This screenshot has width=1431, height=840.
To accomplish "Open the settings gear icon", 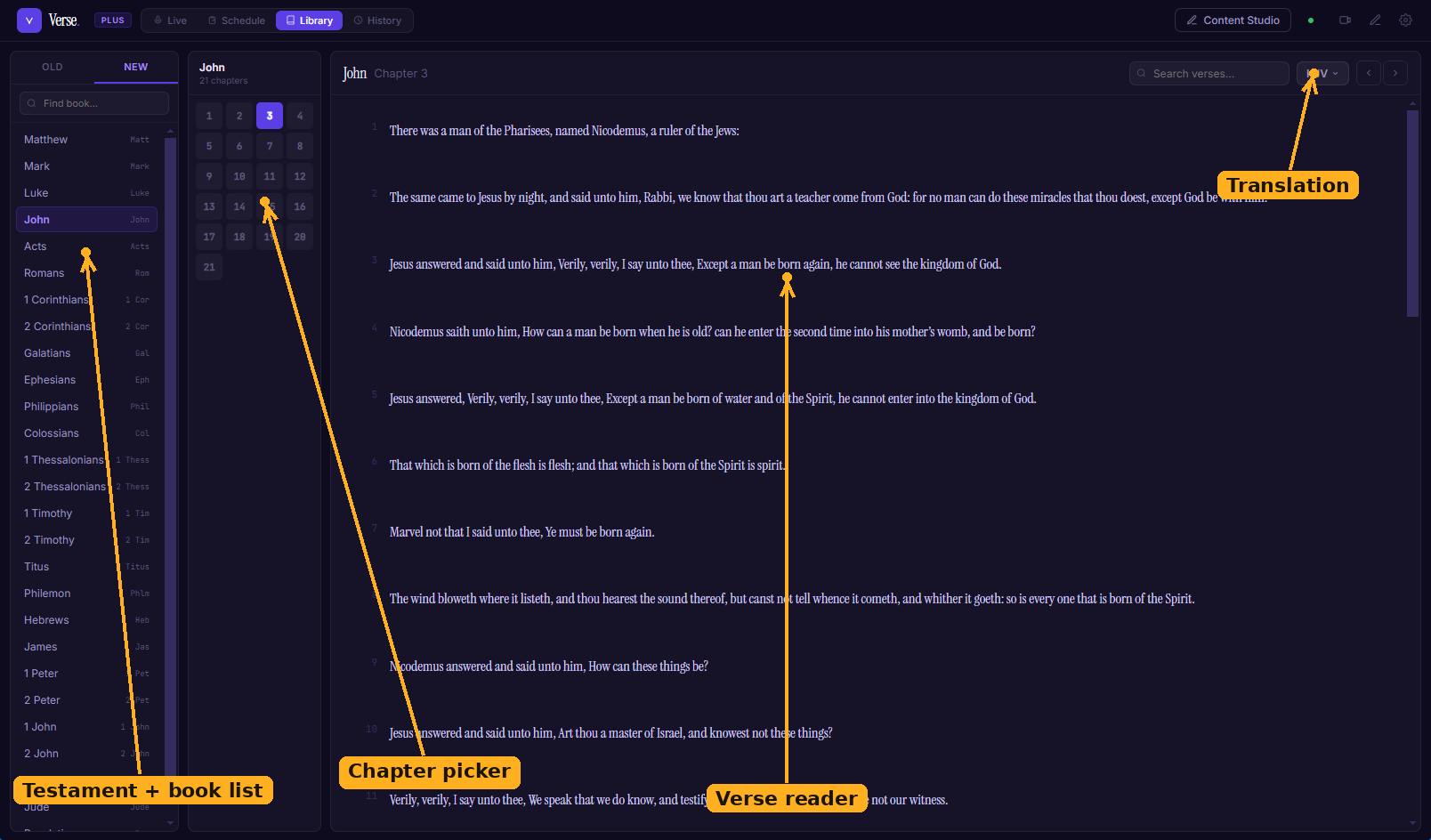I will click(x=1405, y=20).
